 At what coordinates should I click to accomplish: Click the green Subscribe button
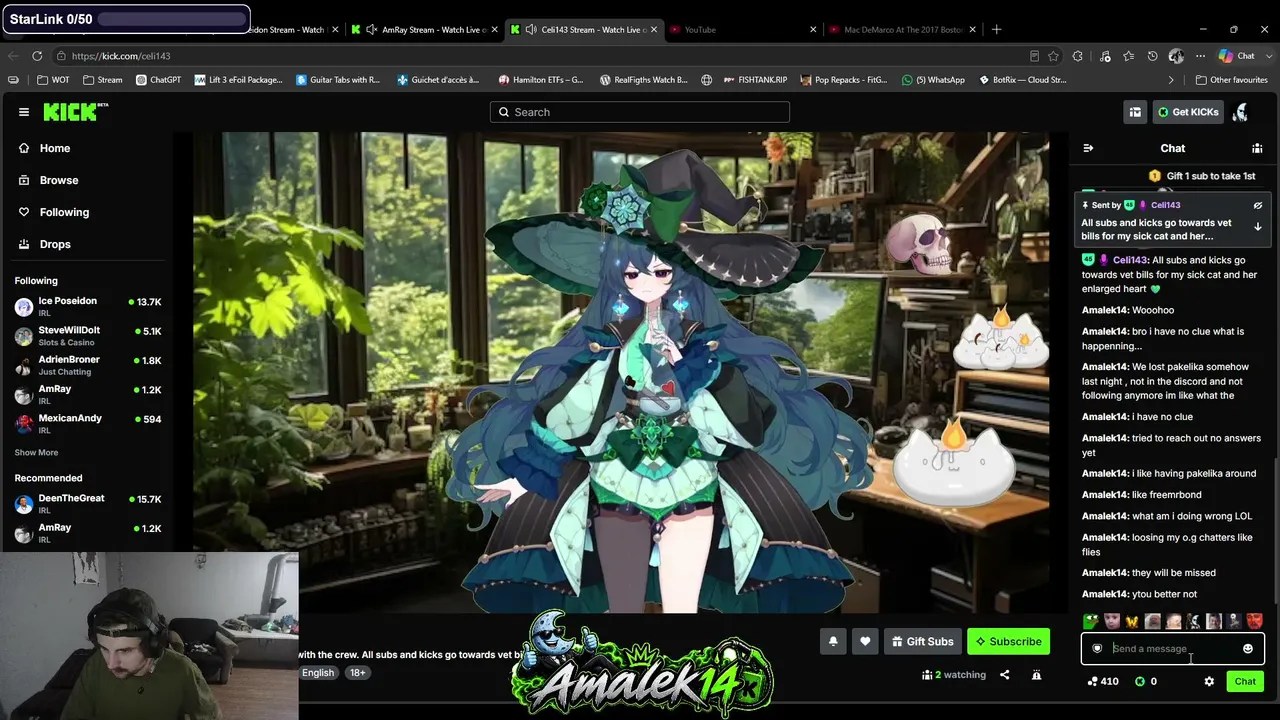(1008, 641)
